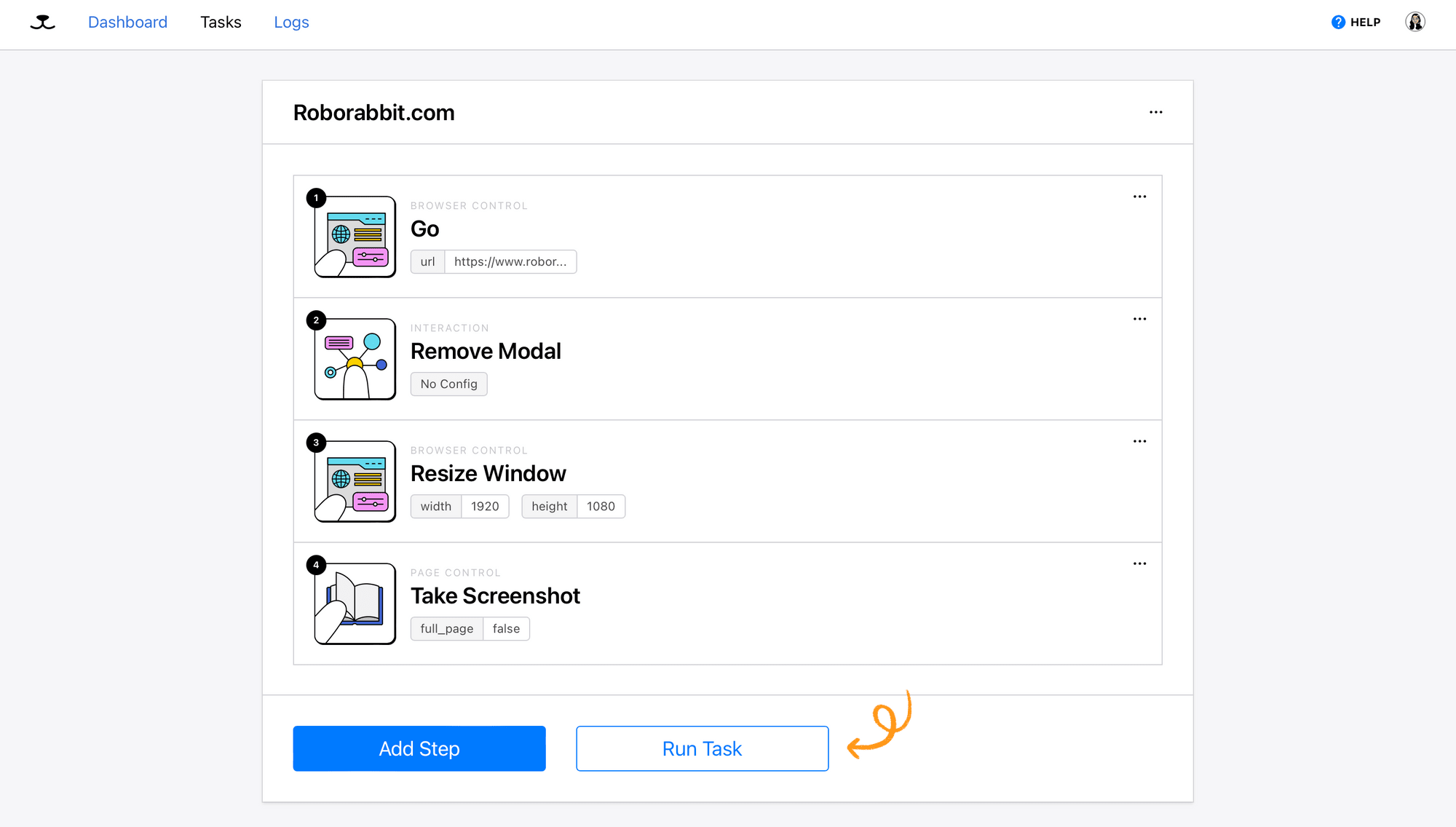Open the Take Screenshot step options menu
This screenshot has width=1456, height=827.
tap(1139, 563)
